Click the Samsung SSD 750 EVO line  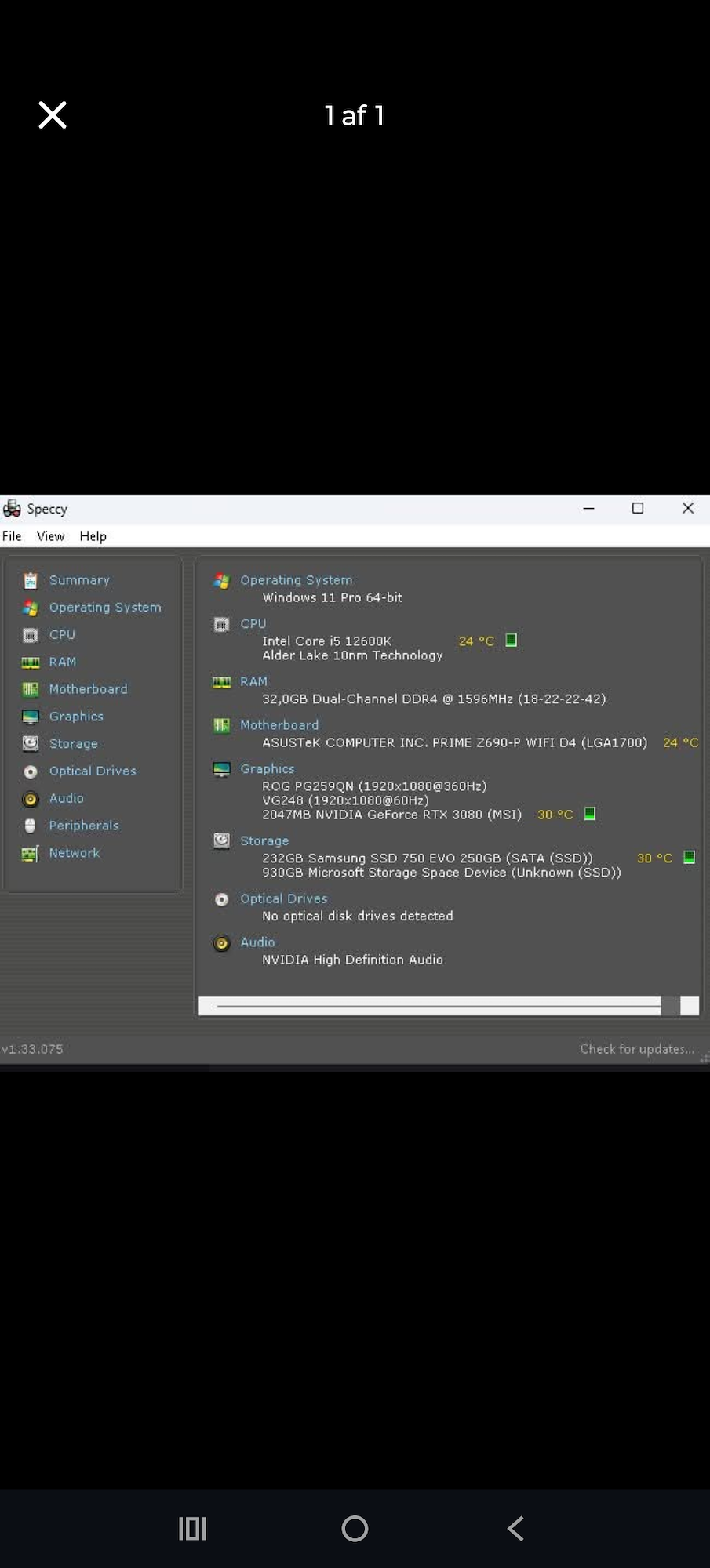coord(428,858)
